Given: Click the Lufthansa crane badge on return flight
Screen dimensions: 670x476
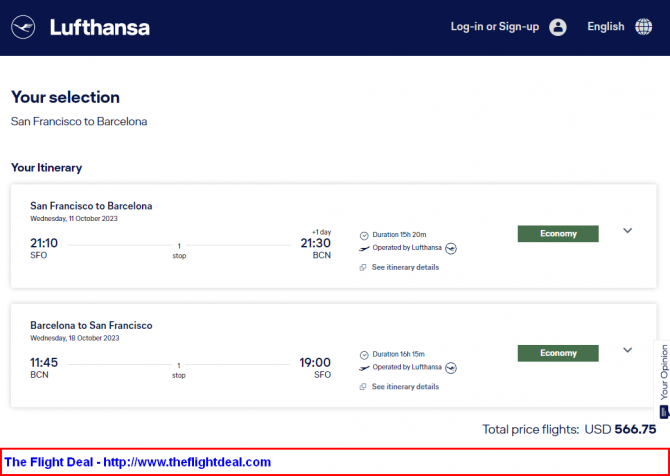Looking at the screenshot, I should pos(451,368).
